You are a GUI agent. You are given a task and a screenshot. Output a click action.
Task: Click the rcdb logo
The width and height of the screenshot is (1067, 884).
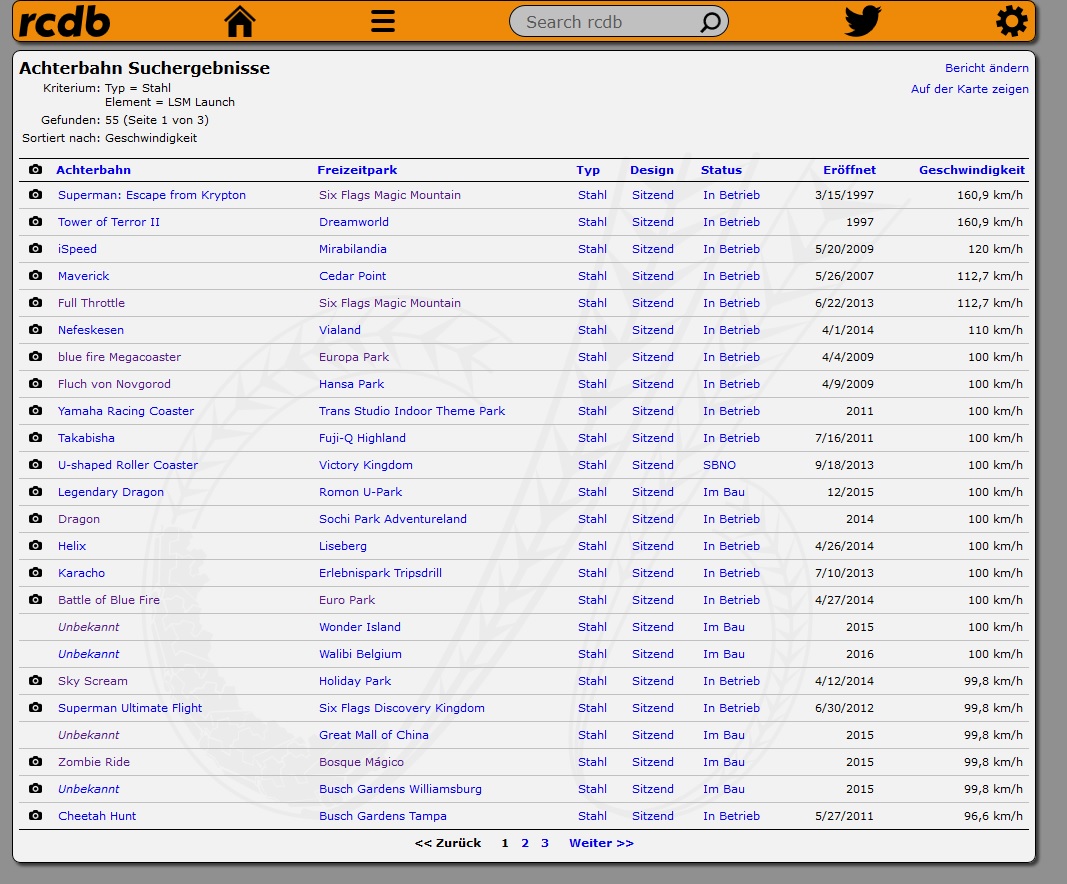tap(65, 21)
